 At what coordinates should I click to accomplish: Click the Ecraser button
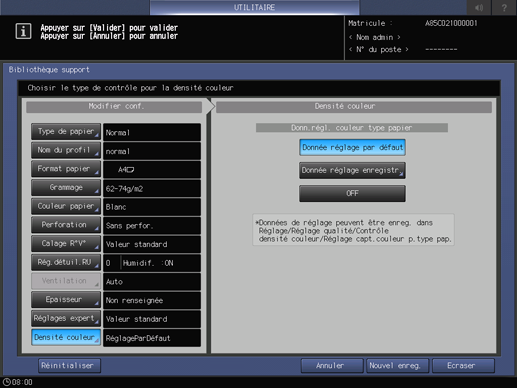tap(463, 366)
